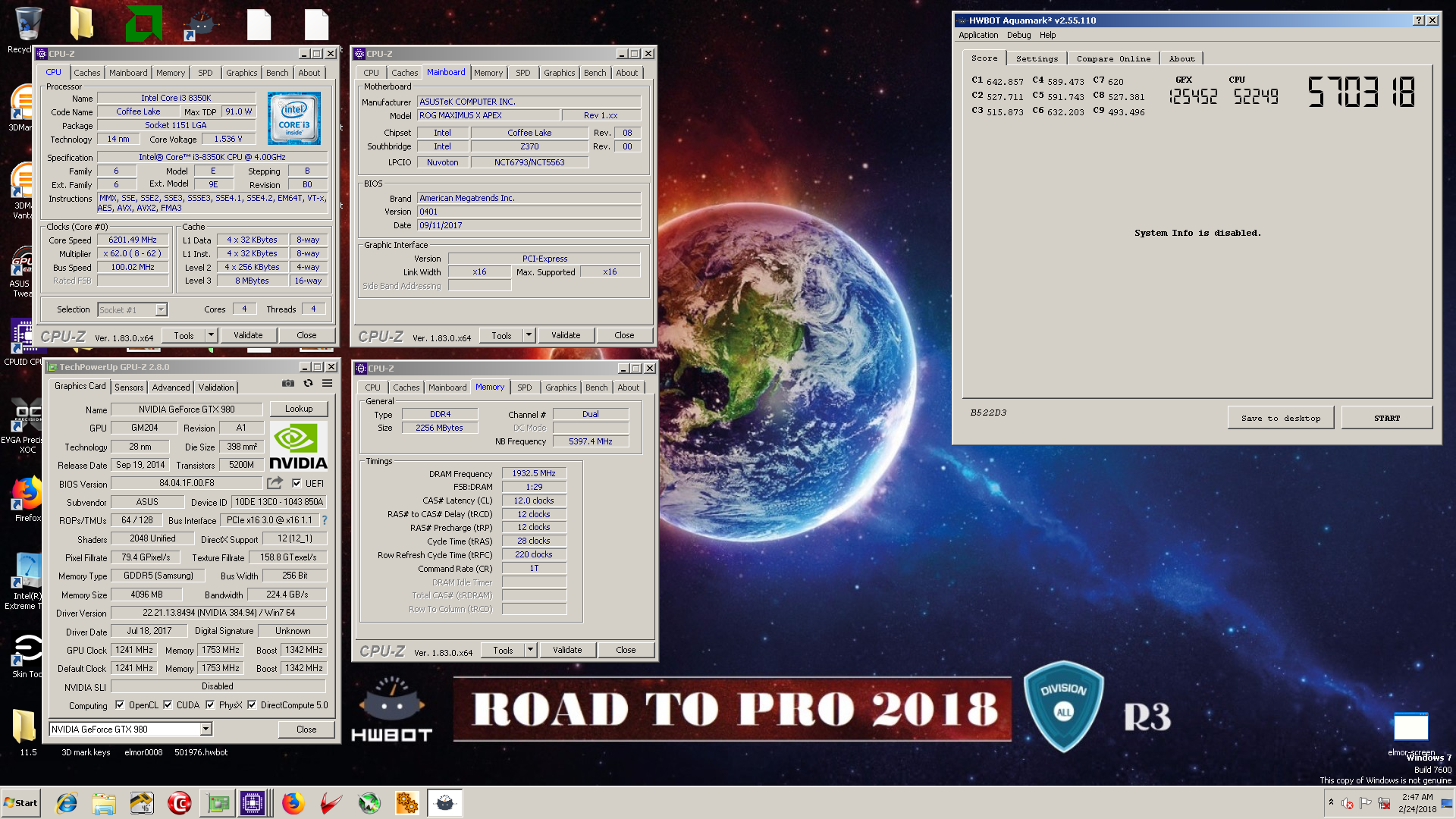Click the Intel Core i3 logo in CPU-Z

coord(294,118)
